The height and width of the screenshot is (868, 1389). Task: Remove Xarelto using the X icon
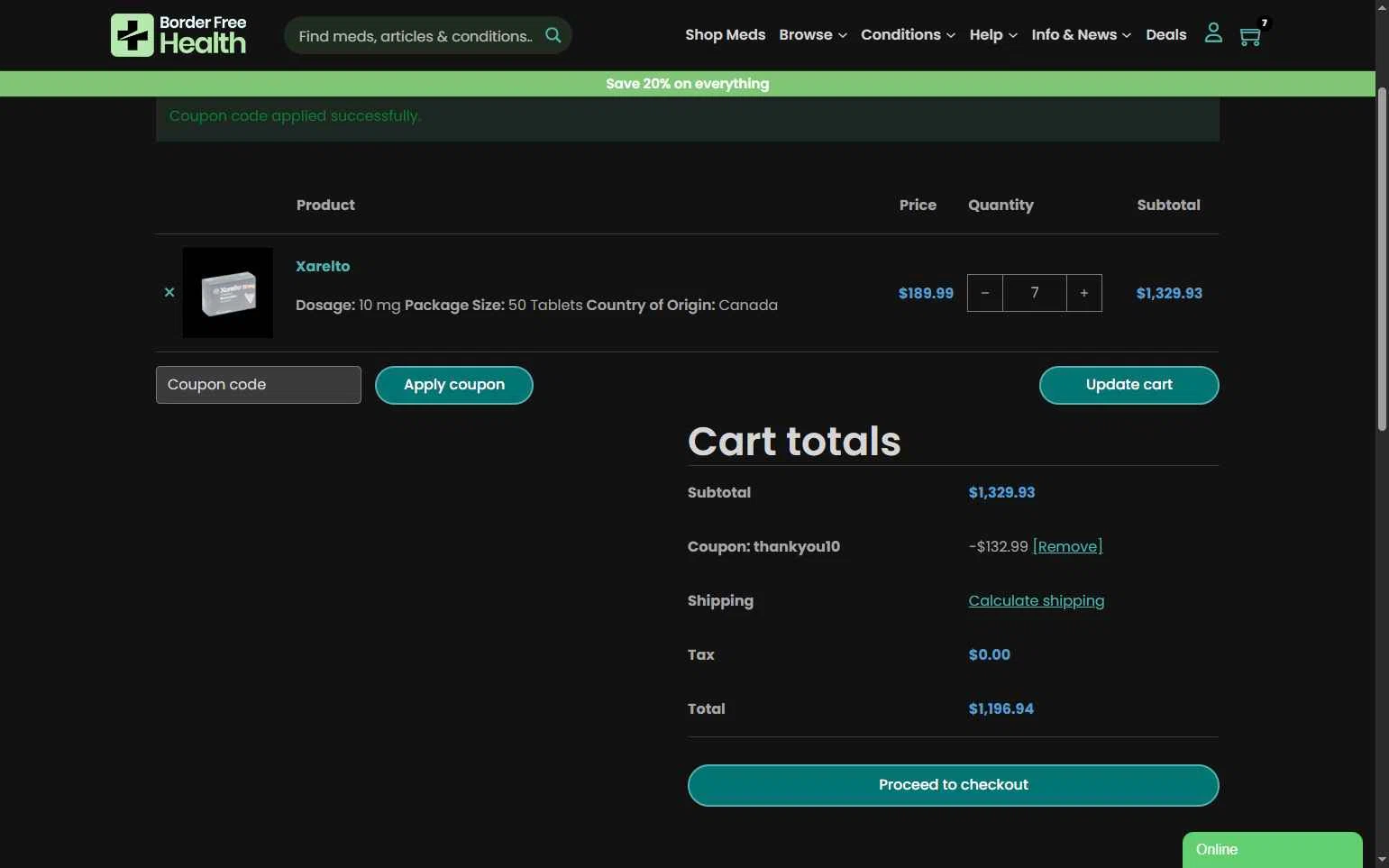tap(169, 292)
